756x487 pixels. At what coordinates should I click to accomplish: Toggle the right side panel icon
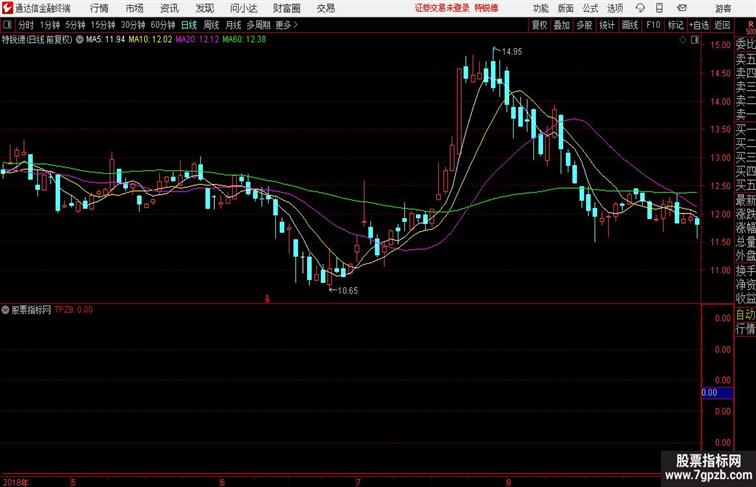click(x=695, y=40)
